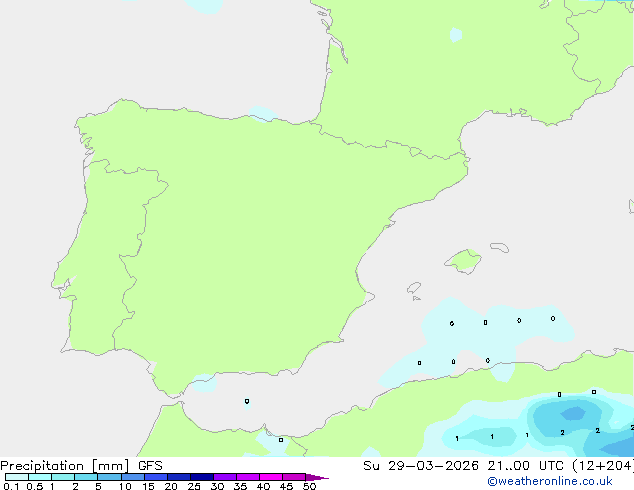Select the 2 mm legend swatch
This screenshot has height=490, width=634.
tap(86, 477)
